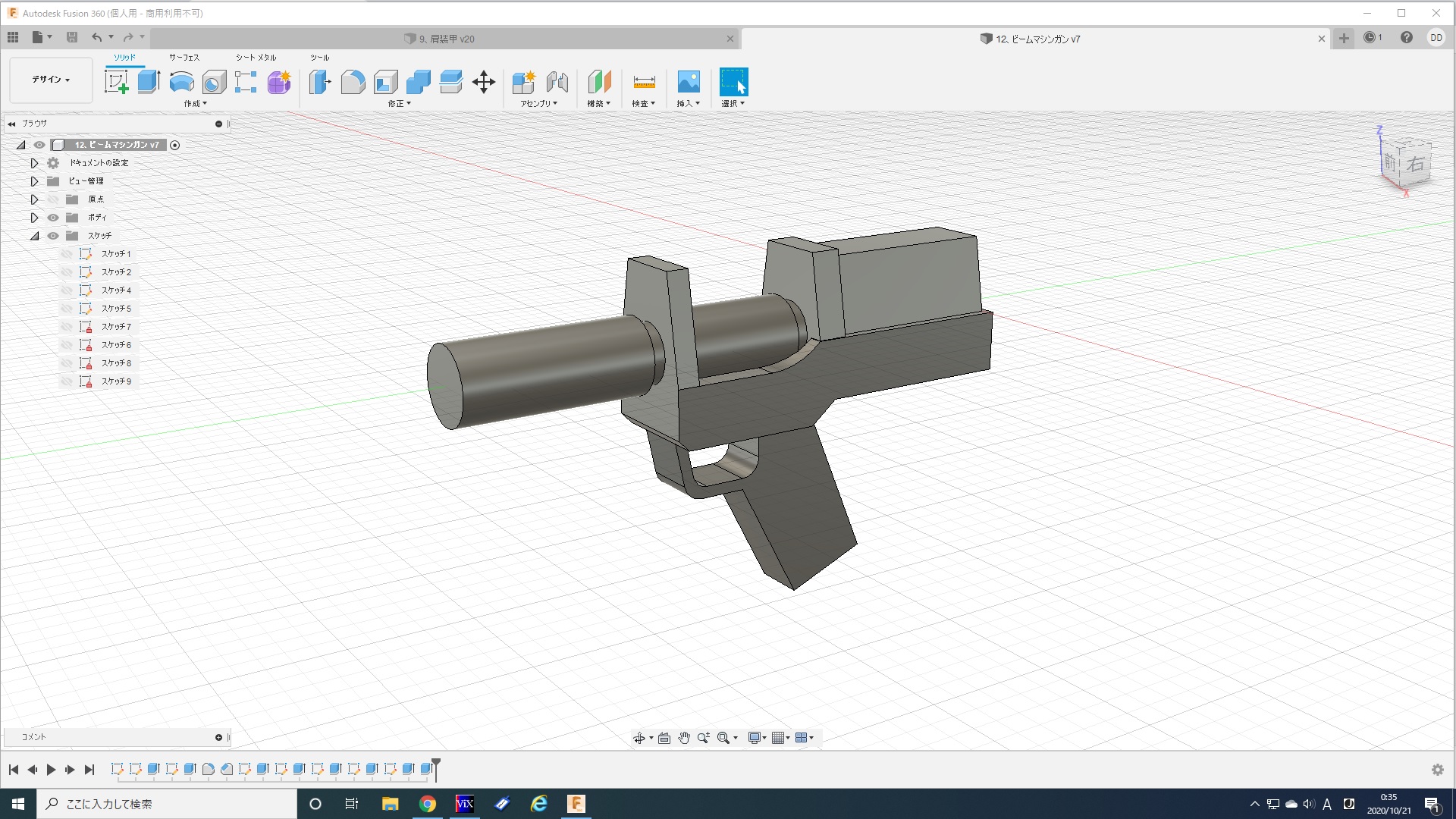This screenshot has height=819, width=1456.
Task: Click the ViewCube 右 face
Action: pos(1415,163)
